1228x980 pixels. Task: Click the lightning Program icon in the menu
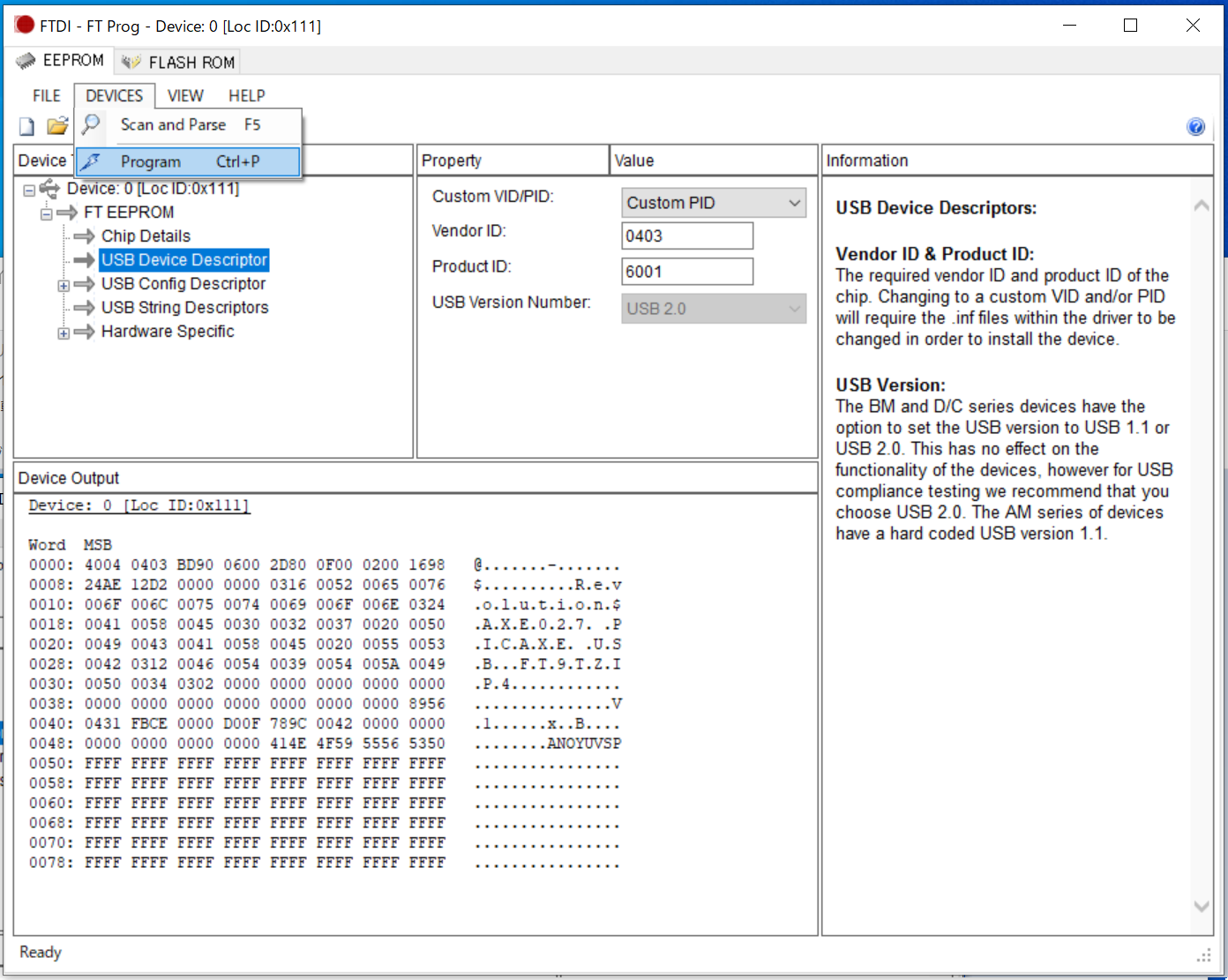point(91,161)
